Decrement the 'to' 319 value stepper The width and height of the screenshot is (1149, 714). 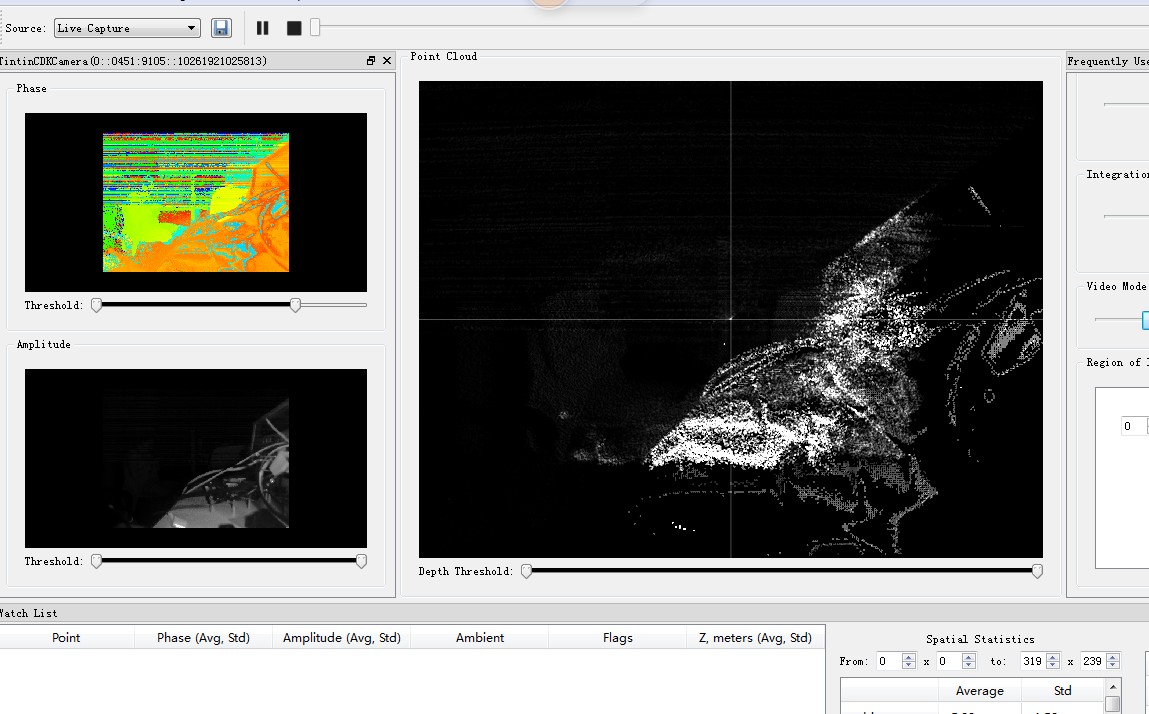pos(1053,665)
